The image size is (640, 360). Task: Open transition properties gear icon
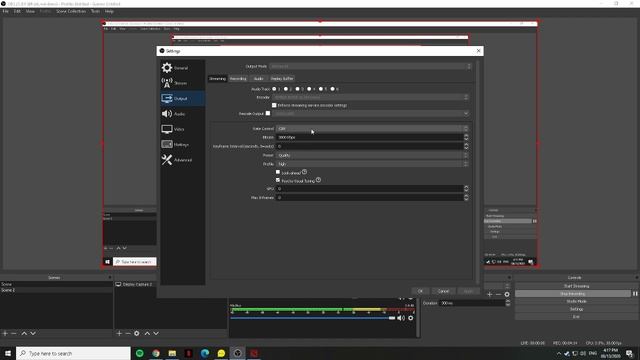[507, 294]
